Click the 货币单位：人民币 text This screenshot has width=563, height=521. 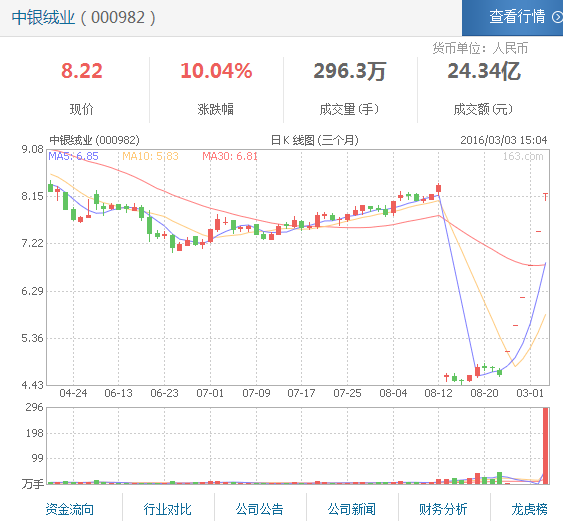[480, 48]
